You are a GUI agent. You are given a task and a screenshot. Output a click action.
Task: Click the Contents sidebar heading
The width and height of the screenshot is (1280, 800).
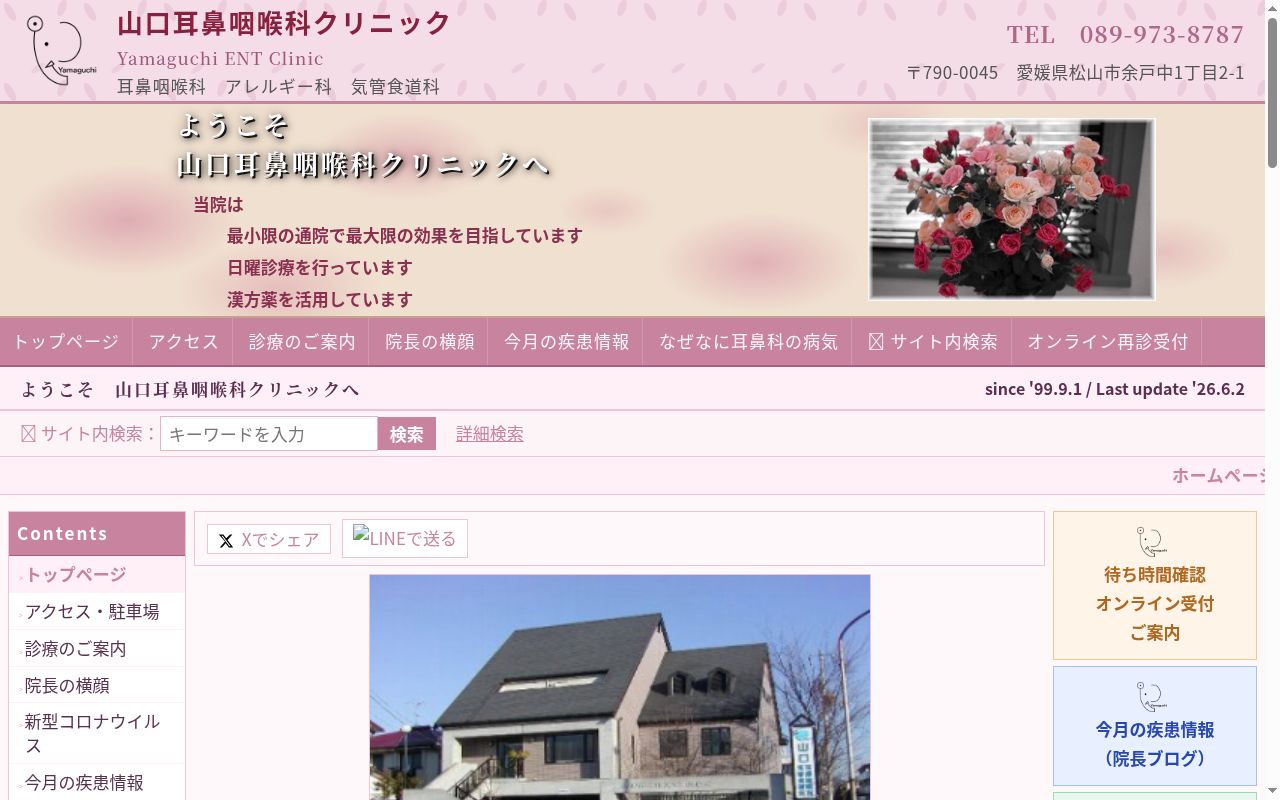pos(97,534)
